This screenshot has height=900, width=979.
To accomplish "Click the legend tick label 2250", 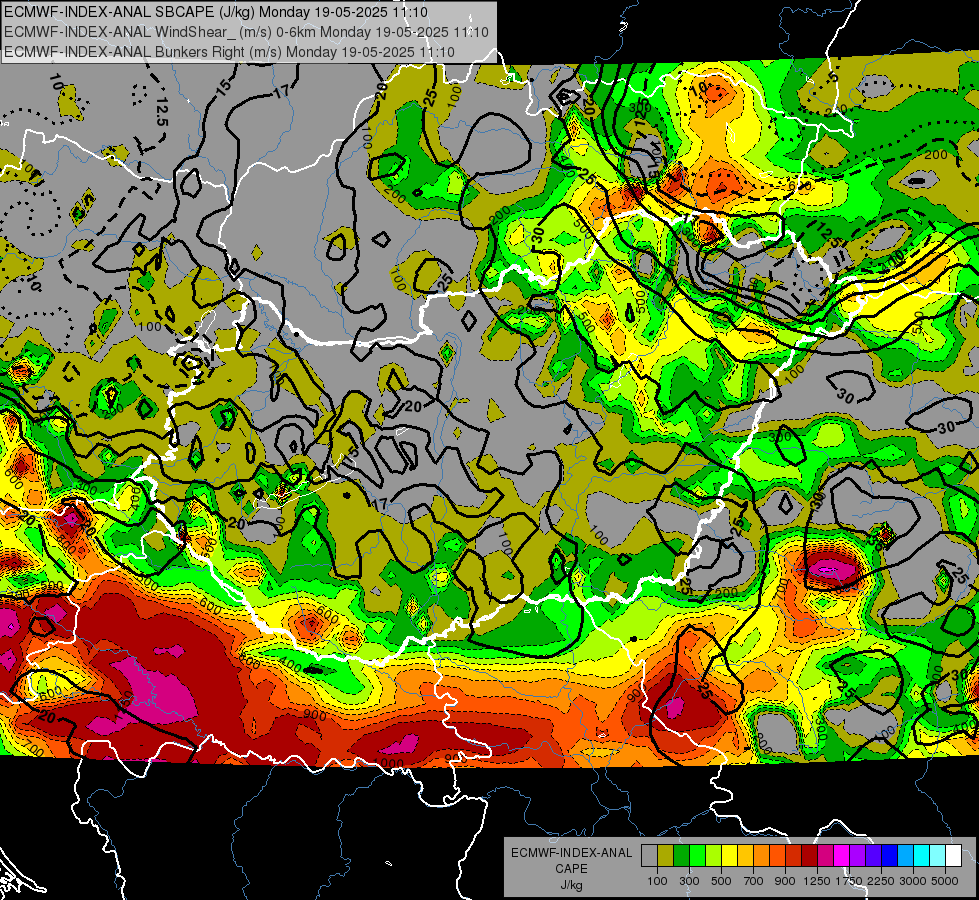I will (x=881, y=881).
